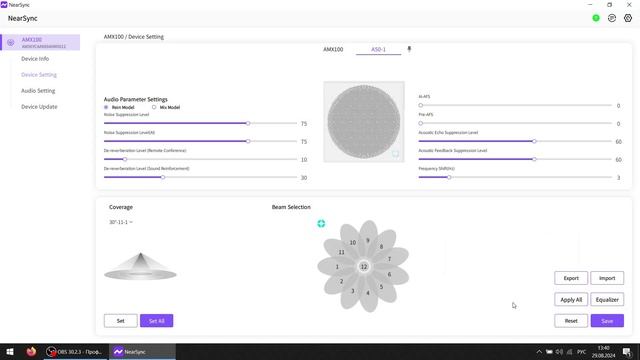Image resolution: width=640 pixels, height=360 pixels.
Task: Open the Coverage 30°-11-1 dropdown
Action: [x=121, y=222]
